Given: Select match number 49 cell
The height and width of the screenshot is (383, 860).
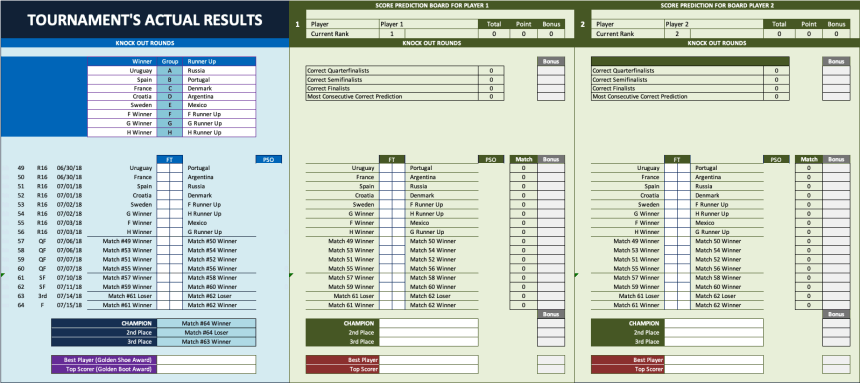Looking at the screenshot, I should tap(21, 168).
